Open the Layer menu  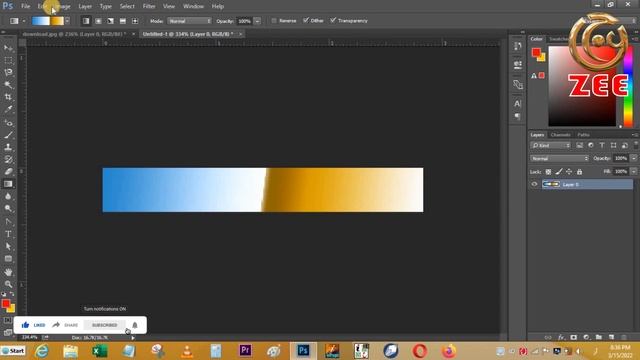click(85, 6)
